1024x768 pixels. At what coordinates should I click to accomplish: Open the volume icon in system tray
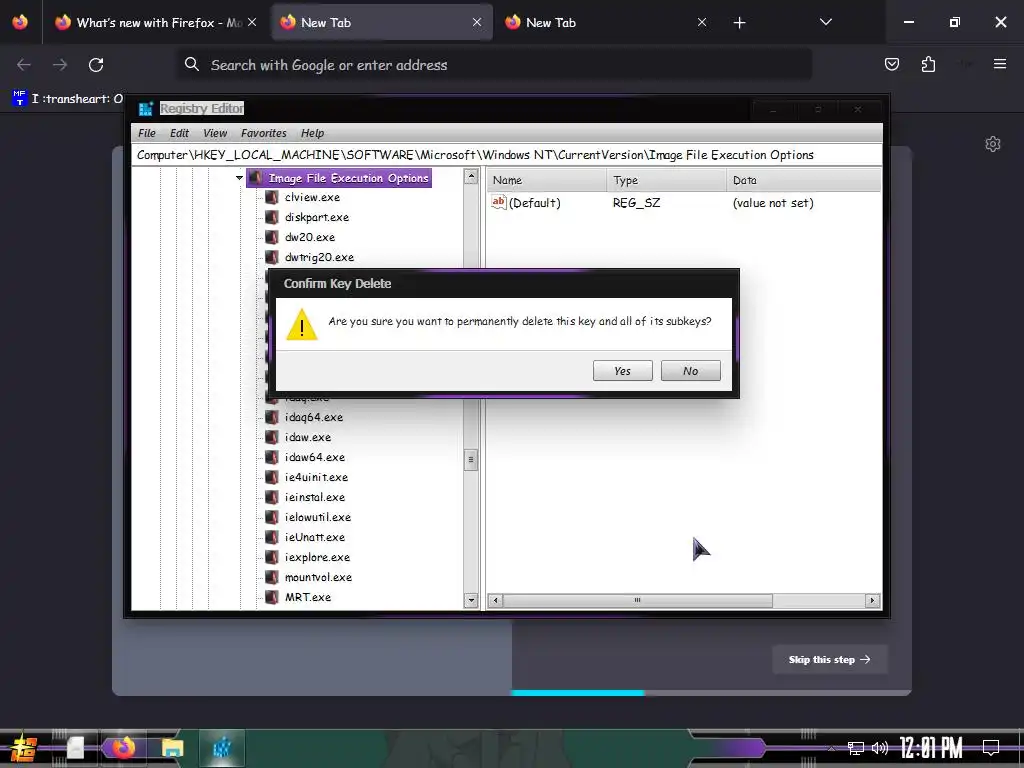click(880, 748)
